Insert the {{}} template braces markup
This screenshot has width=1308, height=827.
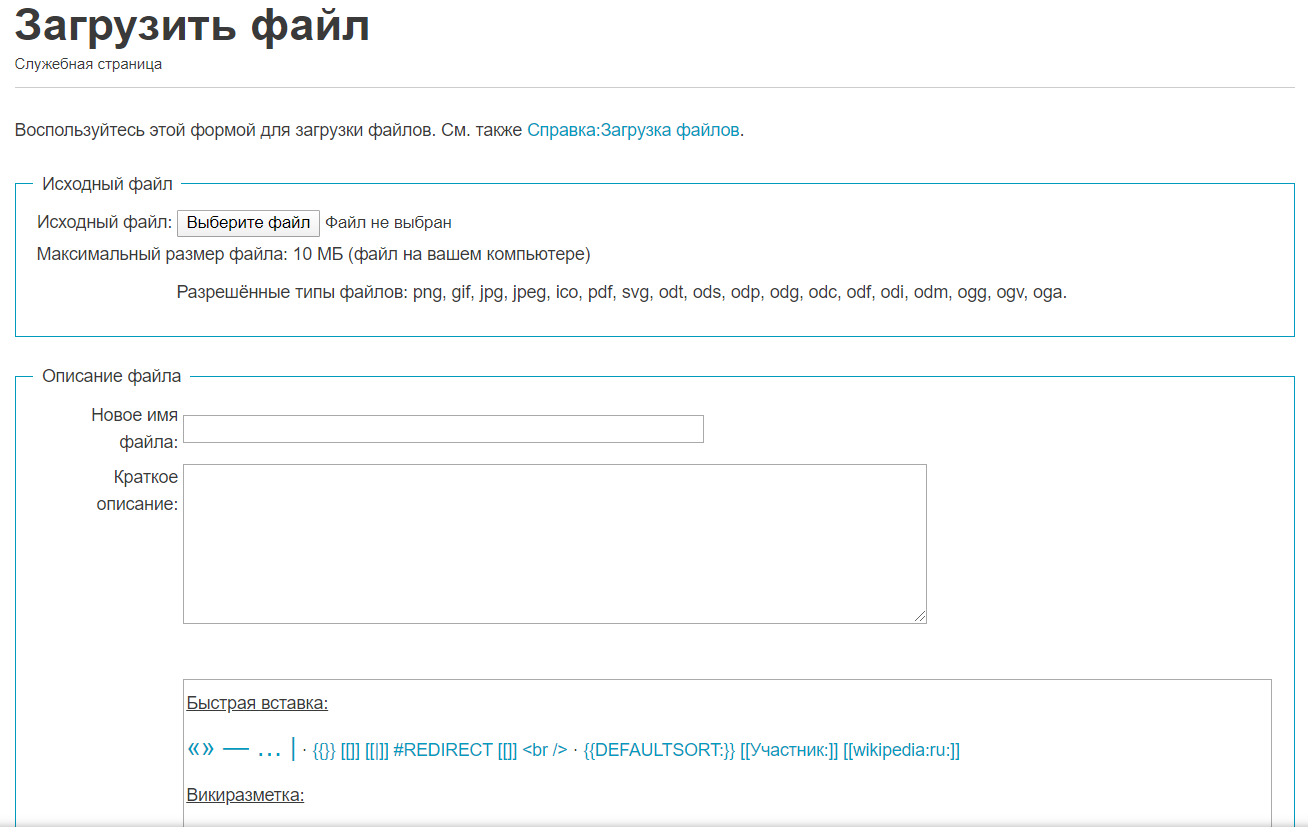pos(324,750)
